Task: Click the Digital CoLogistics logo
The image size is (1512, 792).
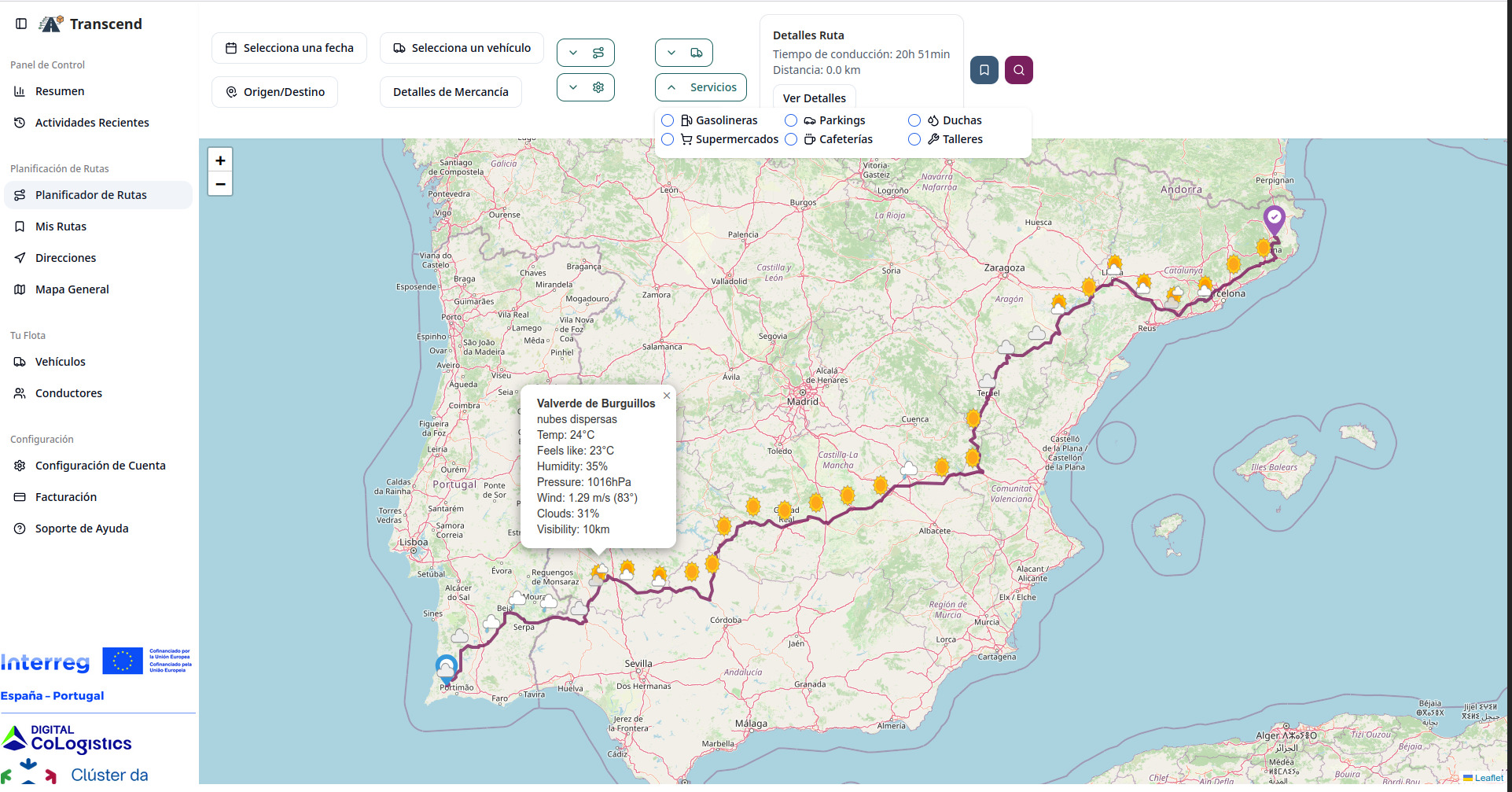Action: click(67, 739)
